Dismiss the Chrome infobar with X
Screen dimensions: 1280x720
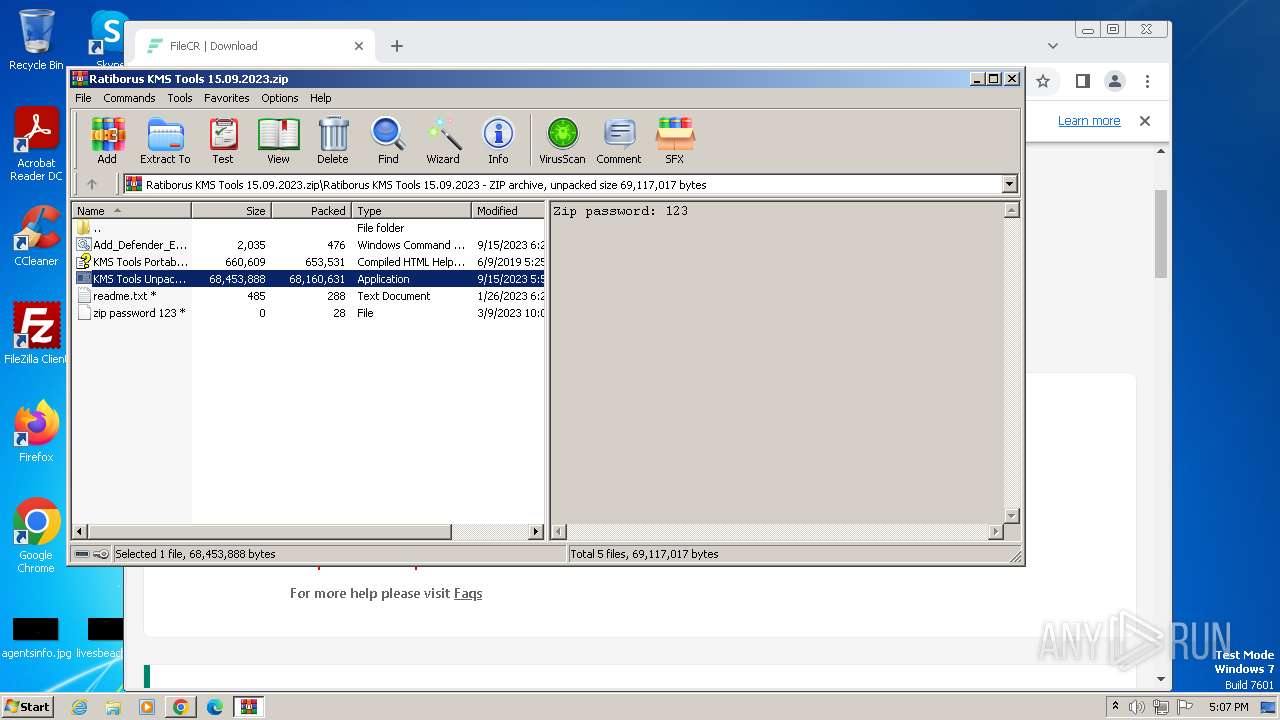coord(1145,121)
